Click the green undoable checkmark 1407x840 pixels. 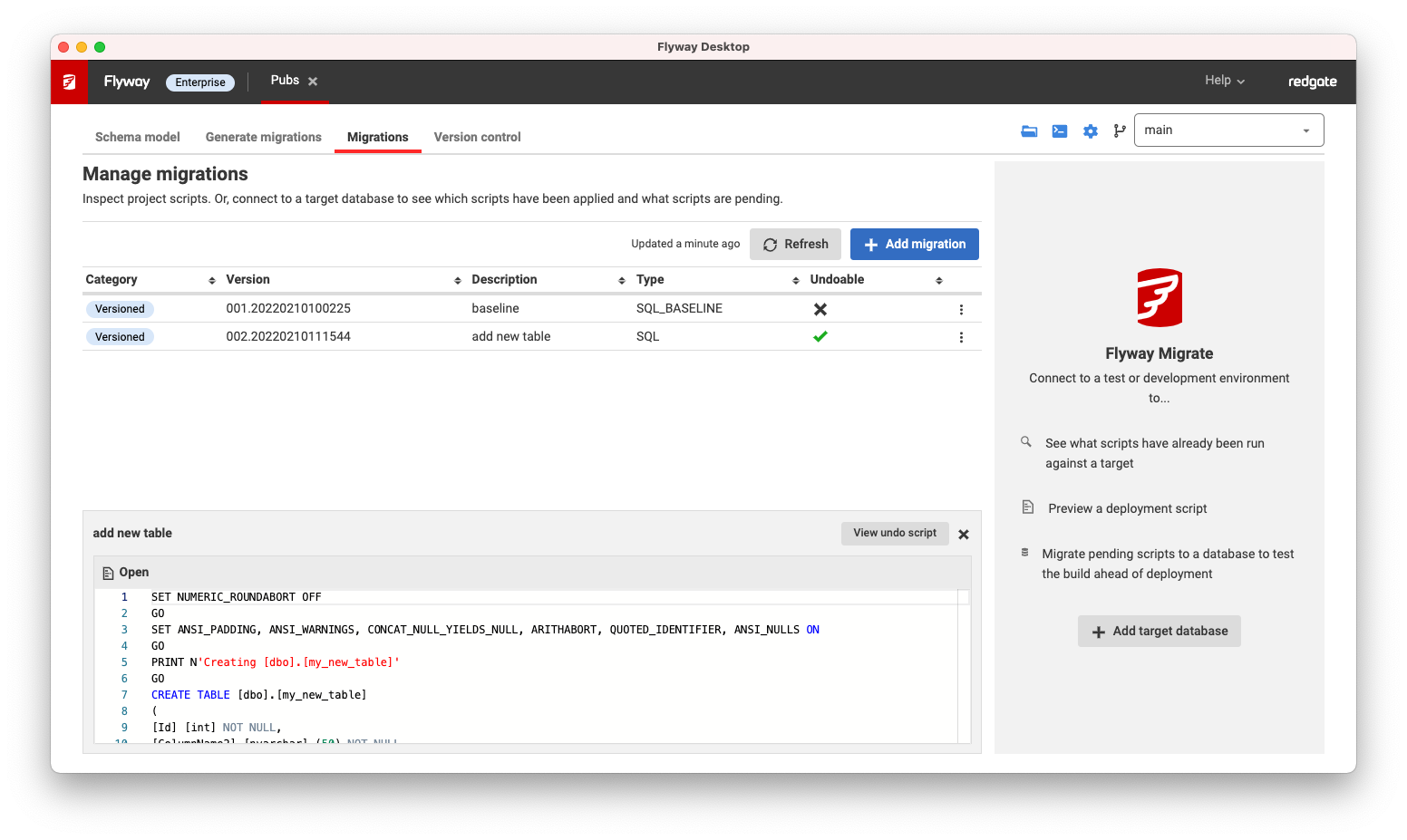click(820, 337)
